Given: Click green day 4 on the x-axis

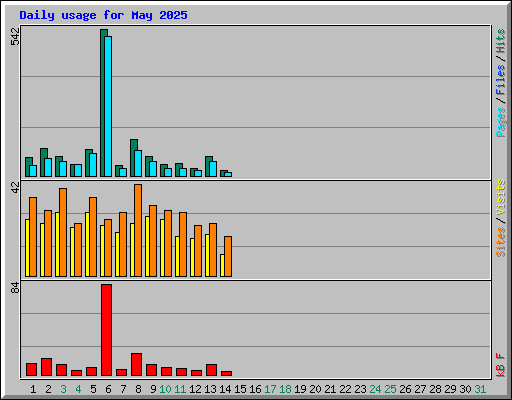Looking at the screenshot, I should (x=78, y=389).
